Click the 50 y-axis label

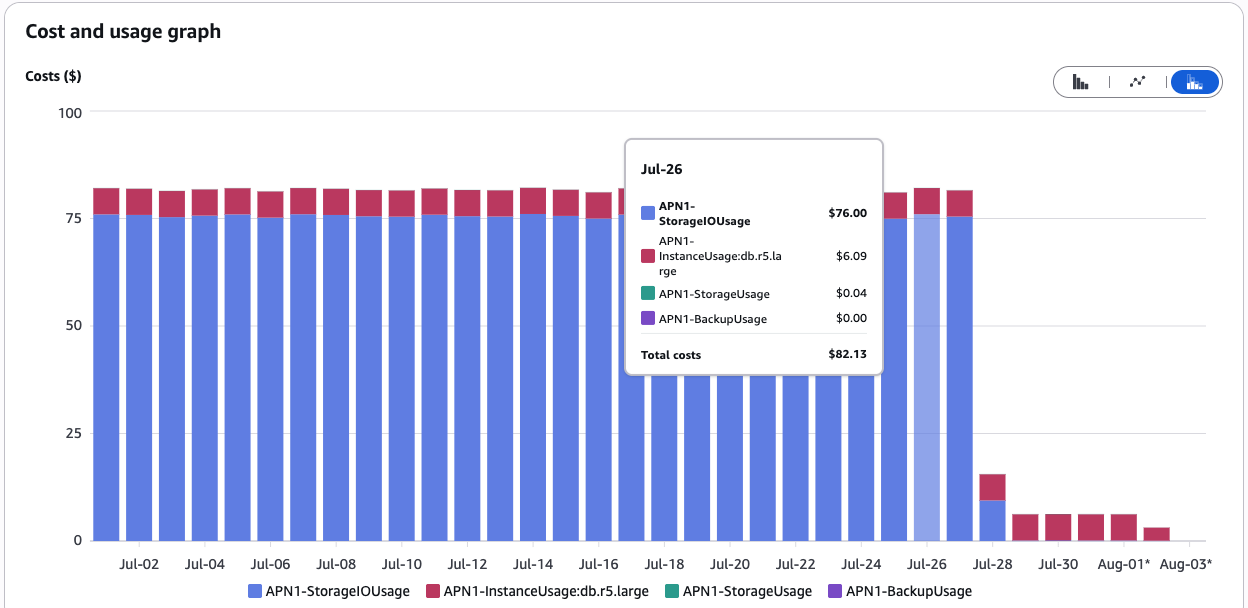tap(74, 326)
